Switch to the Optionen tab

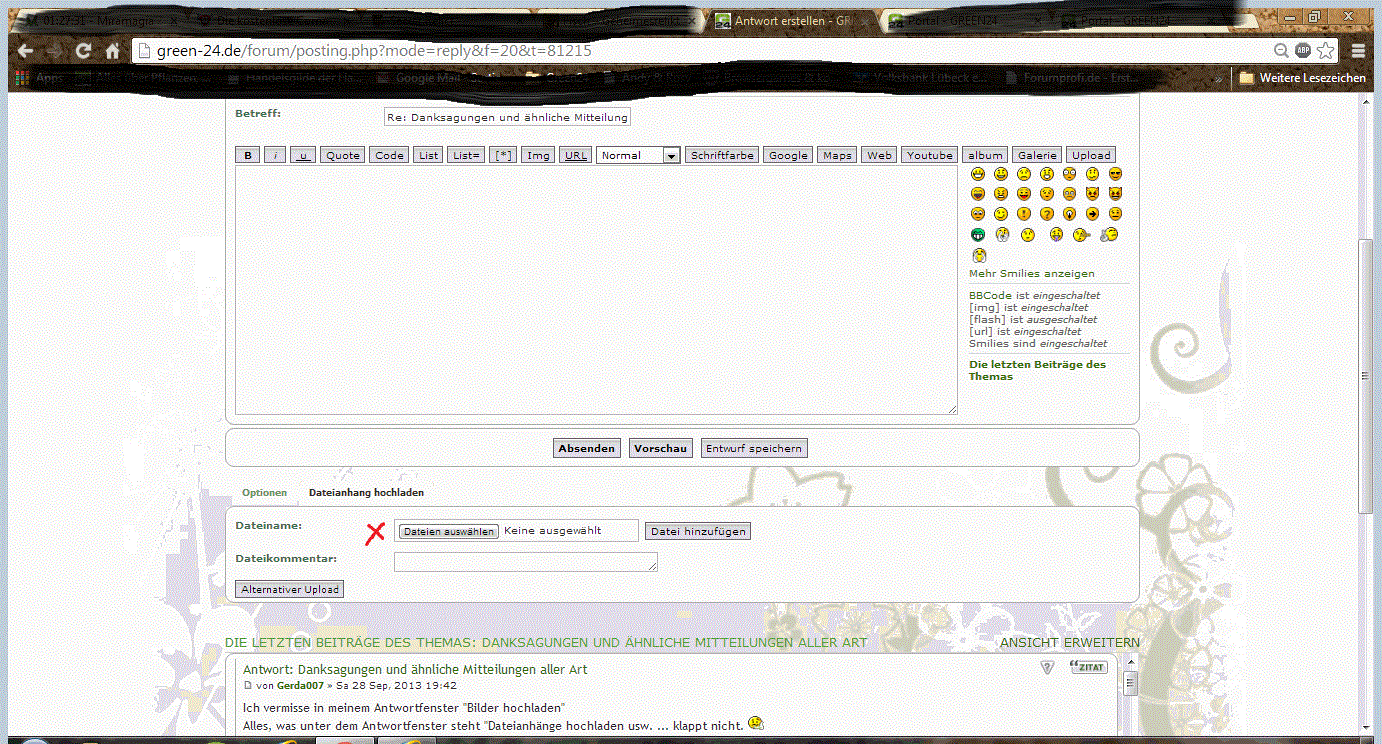(264, 493)
